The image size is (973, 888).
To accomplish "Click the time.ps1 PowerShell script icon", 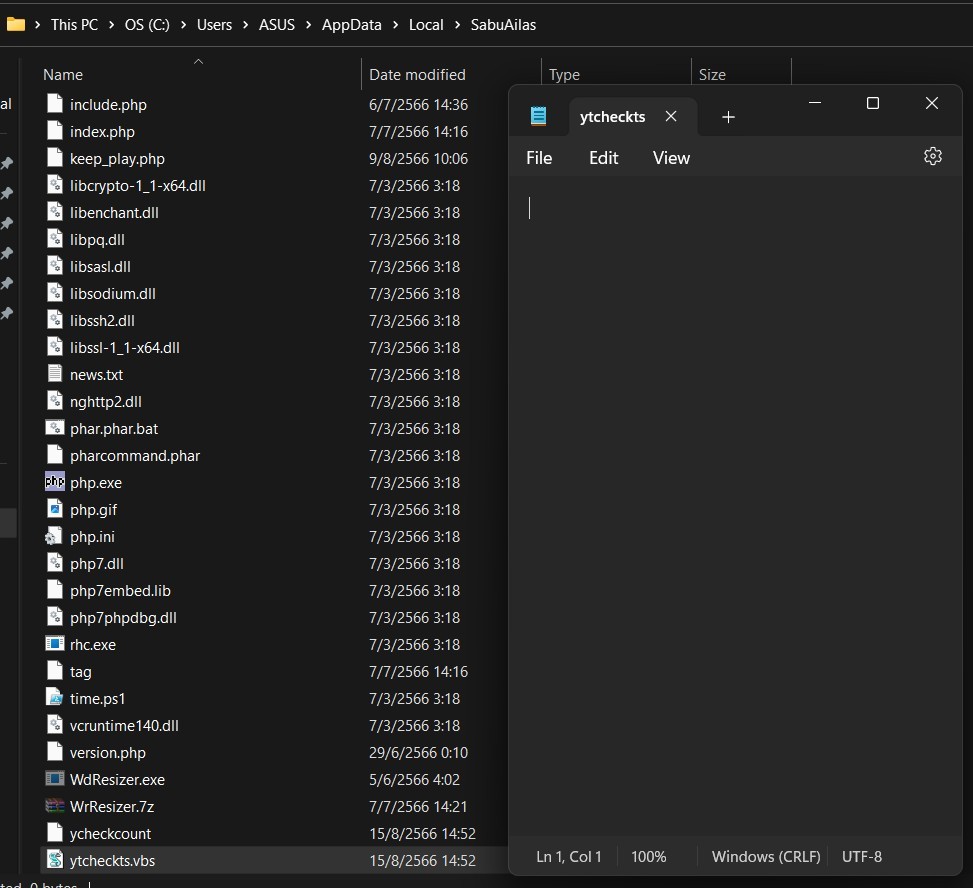I will pyautogui.click(x=55, y=697).
